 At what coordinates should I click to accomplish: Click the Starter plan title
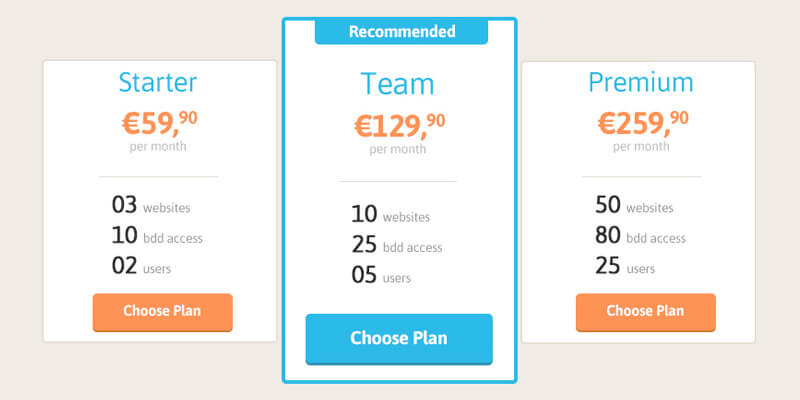pos(158,82)
